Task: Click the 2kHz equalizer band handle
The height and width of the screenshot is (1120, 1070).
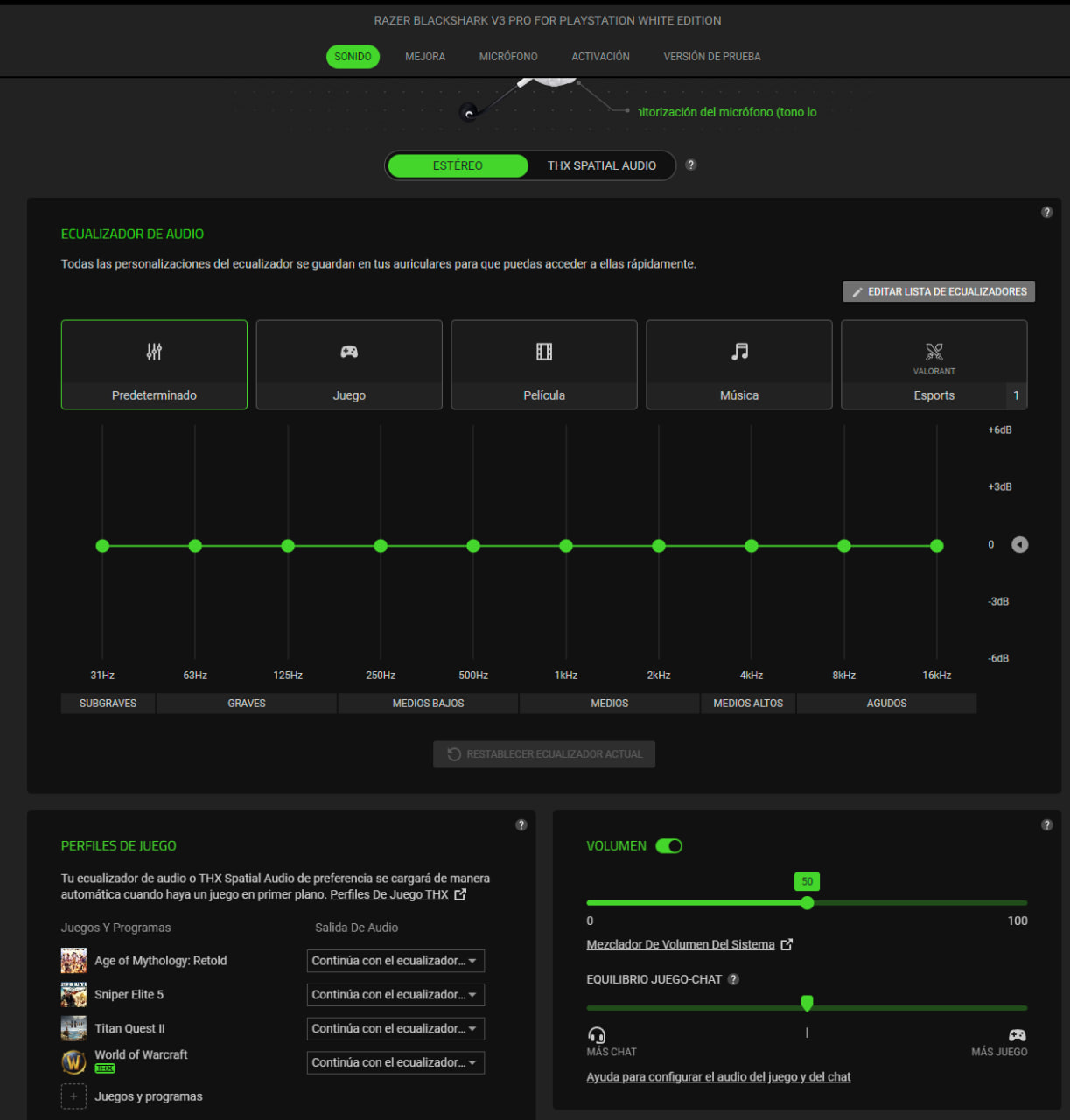Action: [659, 546]
